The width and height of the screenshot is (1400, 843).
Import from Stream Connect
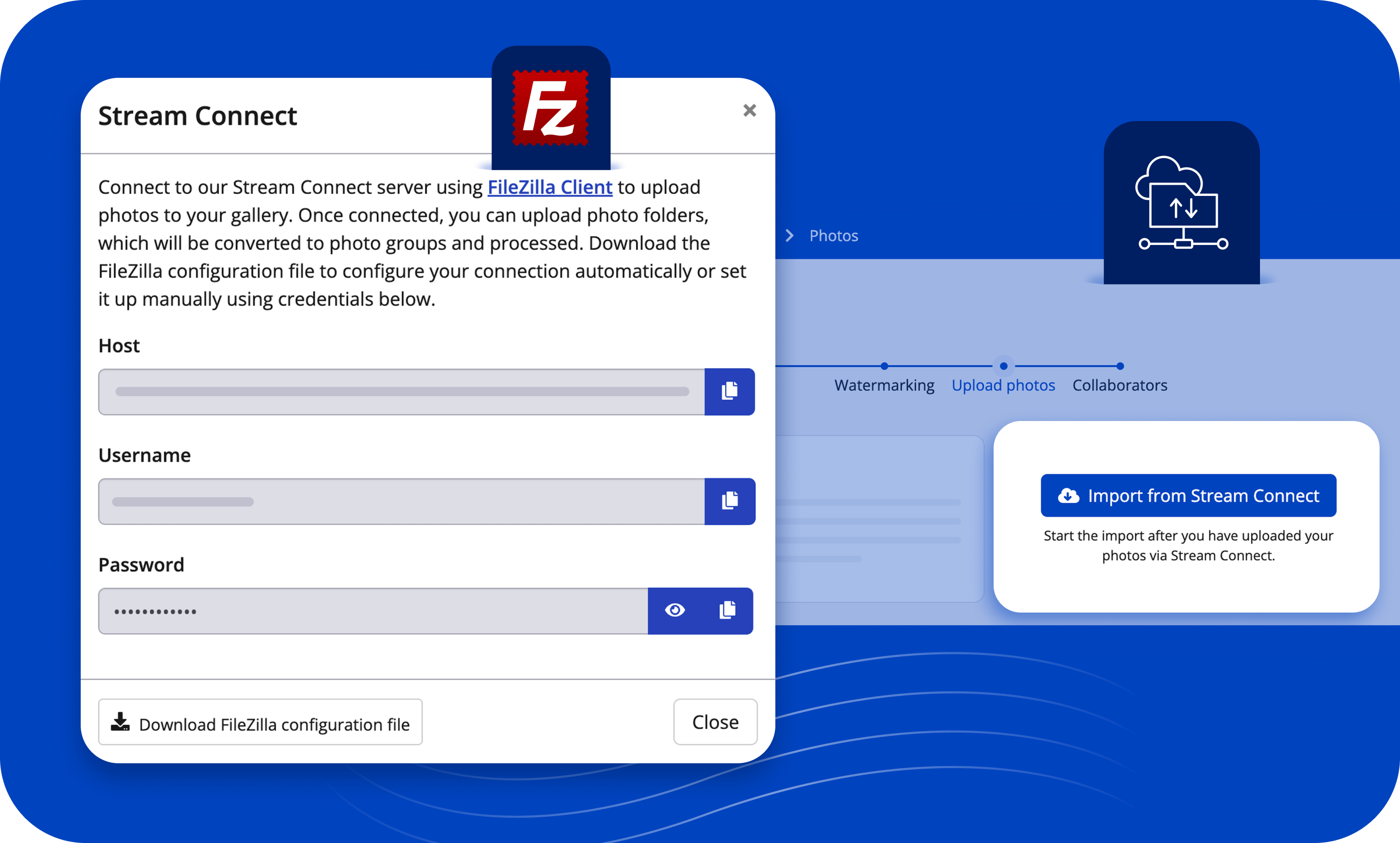pyautogui.click(x=1188, y=496)
